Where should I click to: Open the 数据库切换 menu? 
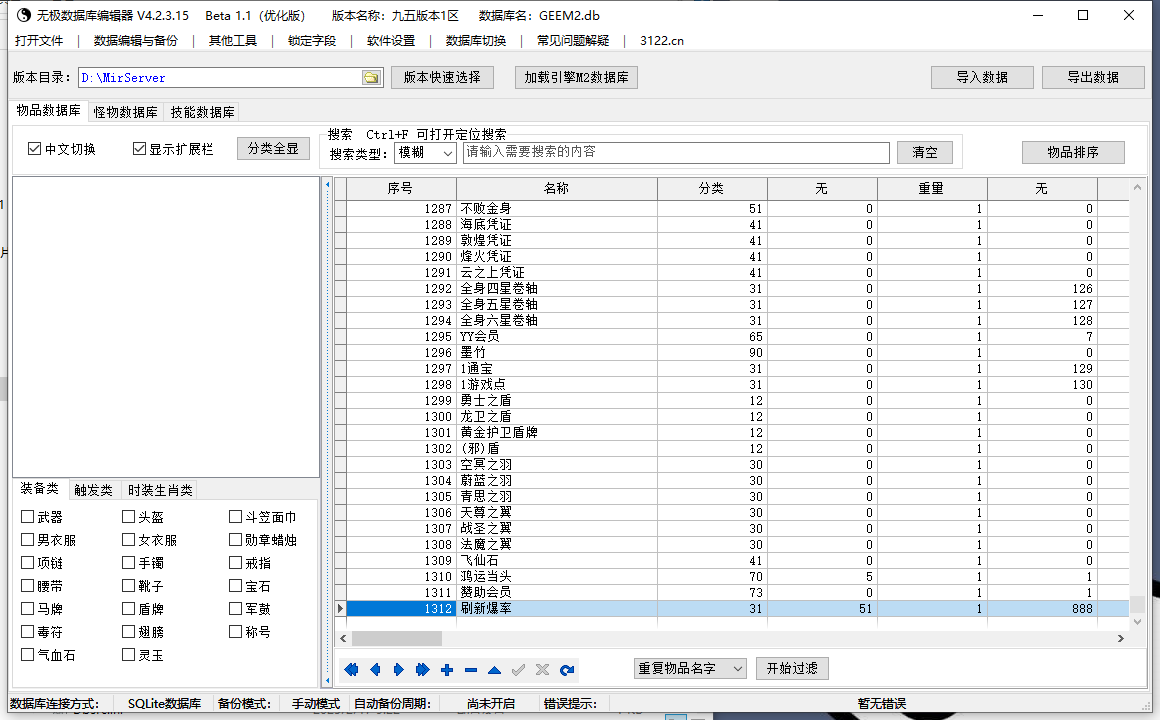click(x=476, y=41)
